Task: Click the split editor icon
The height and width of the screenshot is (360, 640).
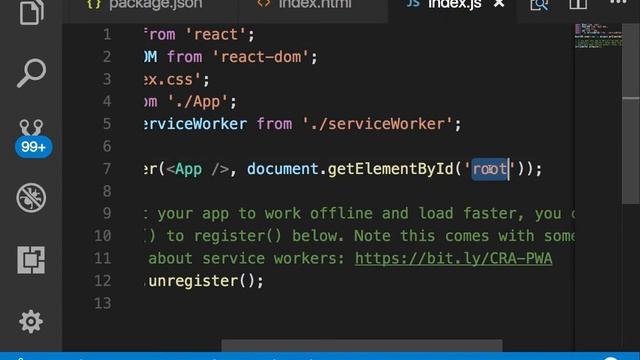Action: (578, 4)
